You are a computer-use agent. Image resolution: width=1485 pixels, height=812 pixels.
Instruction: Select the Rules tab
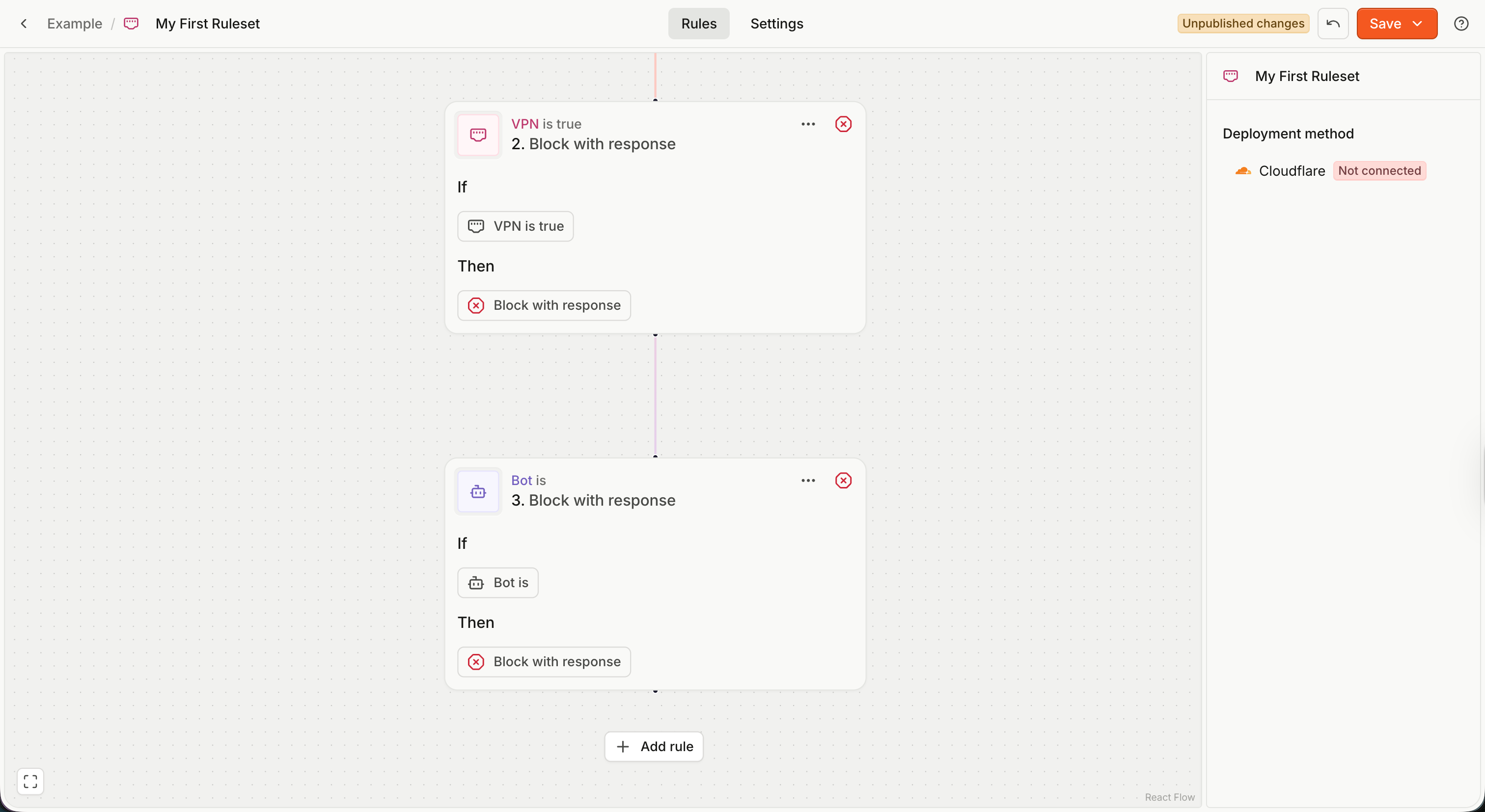click(x=698, y=24)
